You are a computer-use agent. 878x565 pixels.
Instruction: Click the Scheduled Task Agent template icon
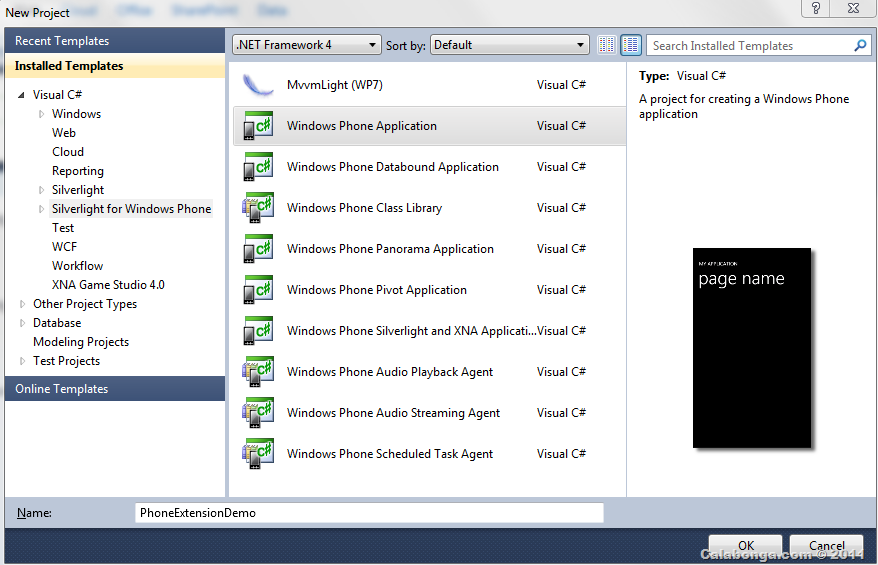pyautogui.click(x=258, y=454)
